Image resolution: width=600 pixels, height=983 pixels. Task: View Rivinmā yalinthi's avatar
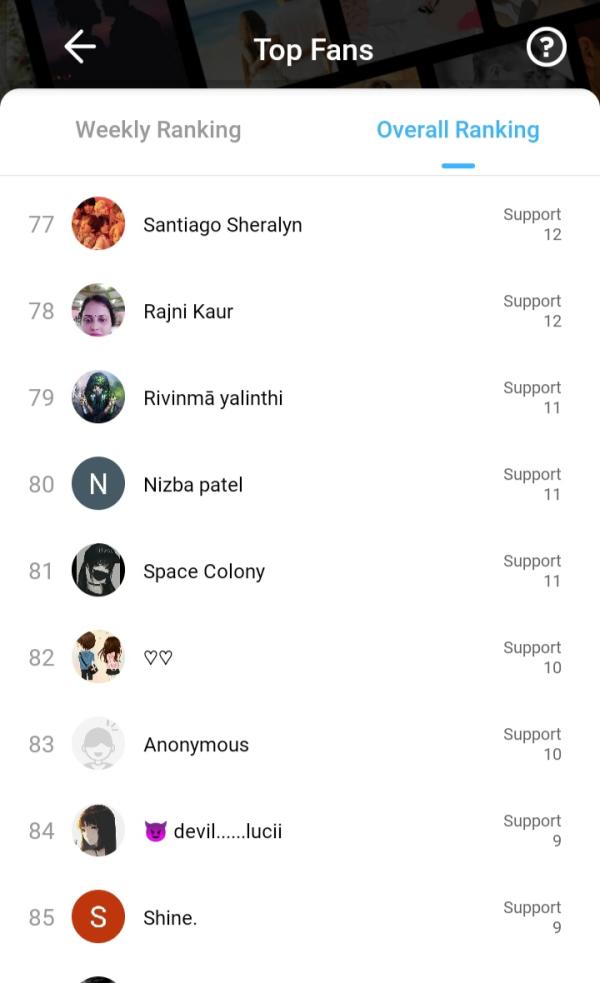pos(98,398)
